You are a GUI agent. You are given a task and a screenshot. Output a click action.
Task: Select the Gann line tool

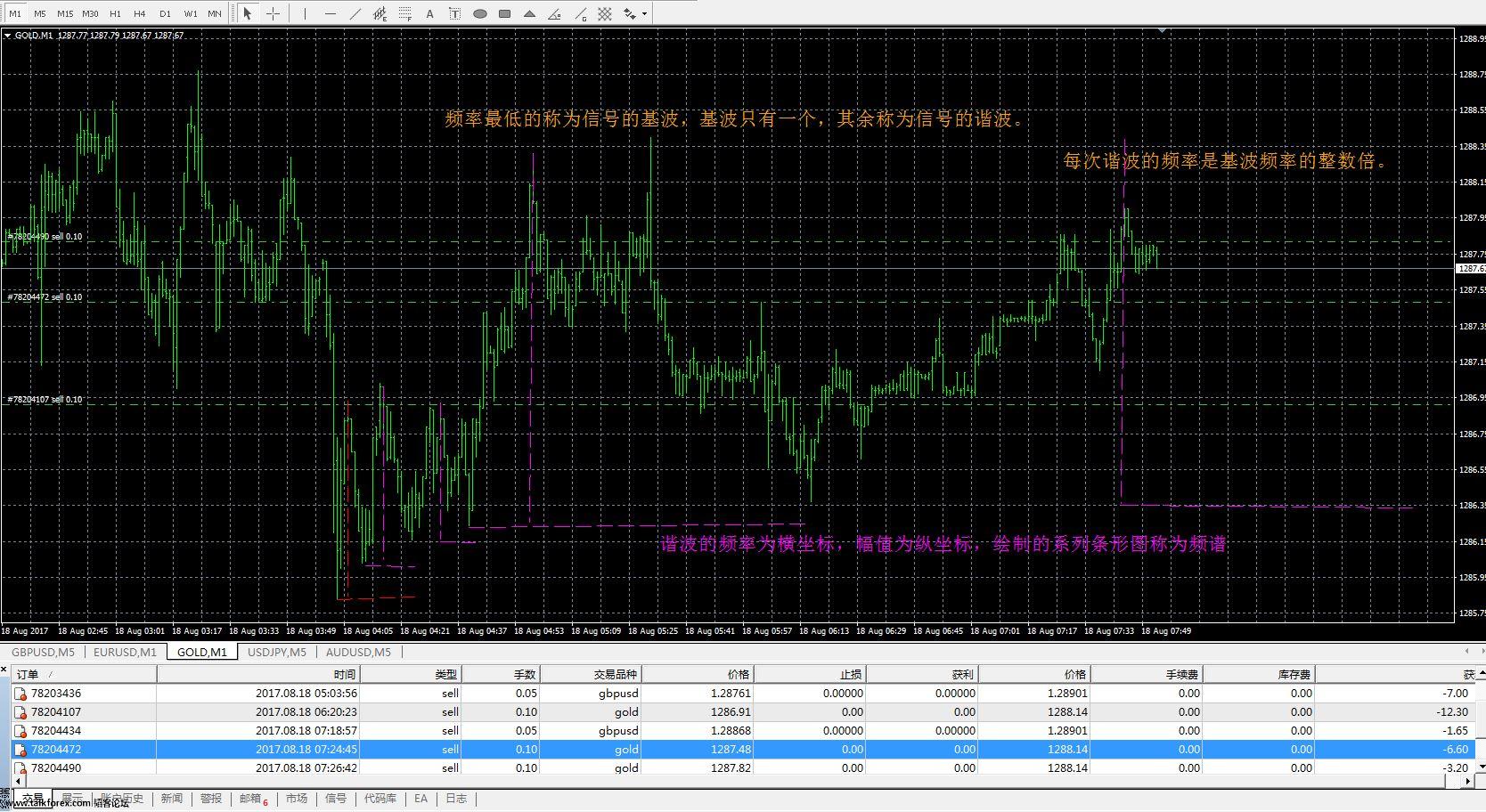(x=580, y=13)
